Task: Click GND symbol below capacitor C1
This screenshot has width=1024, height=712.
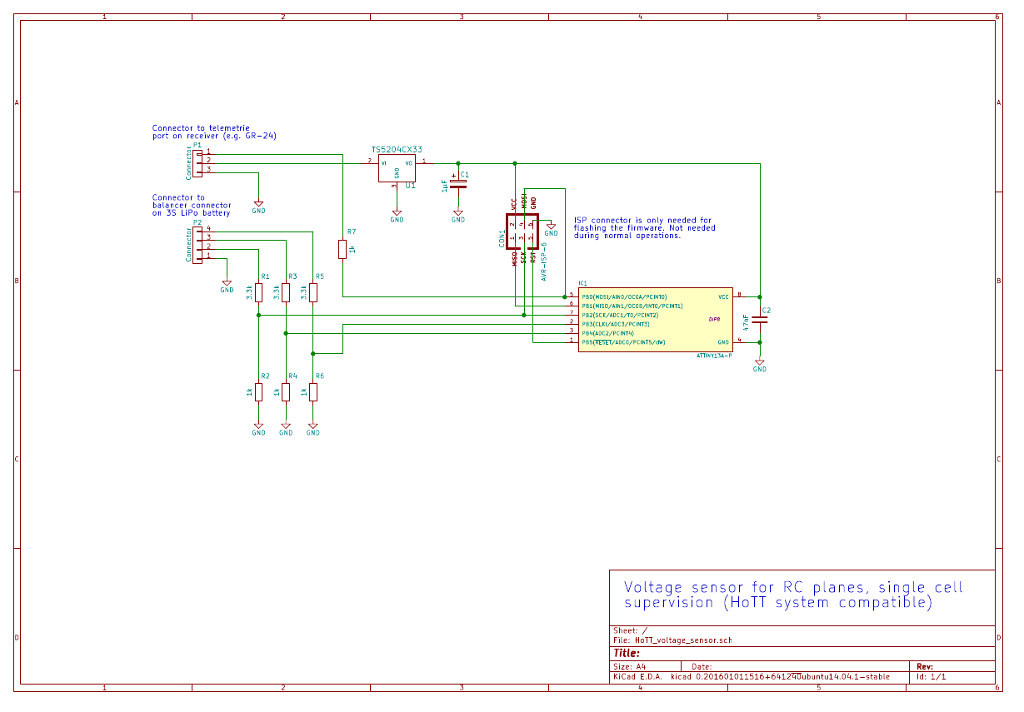Action: point(458,216)
